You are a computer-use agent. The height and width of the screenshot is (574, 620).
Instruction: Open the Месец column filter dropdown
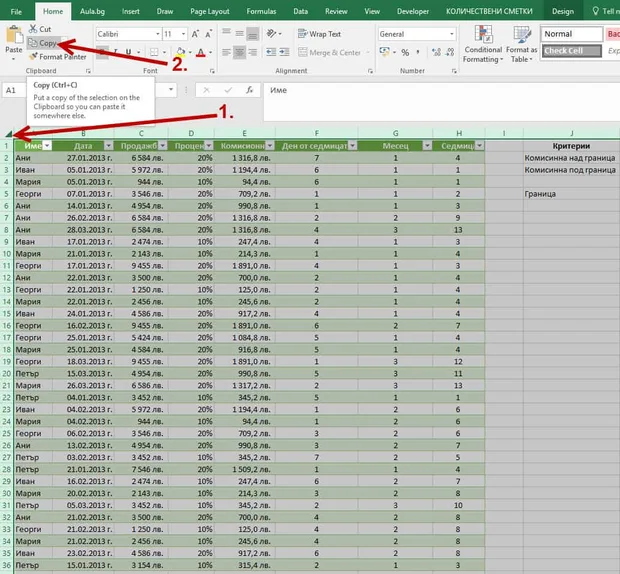pyautogui.click(x=427, y=146)
